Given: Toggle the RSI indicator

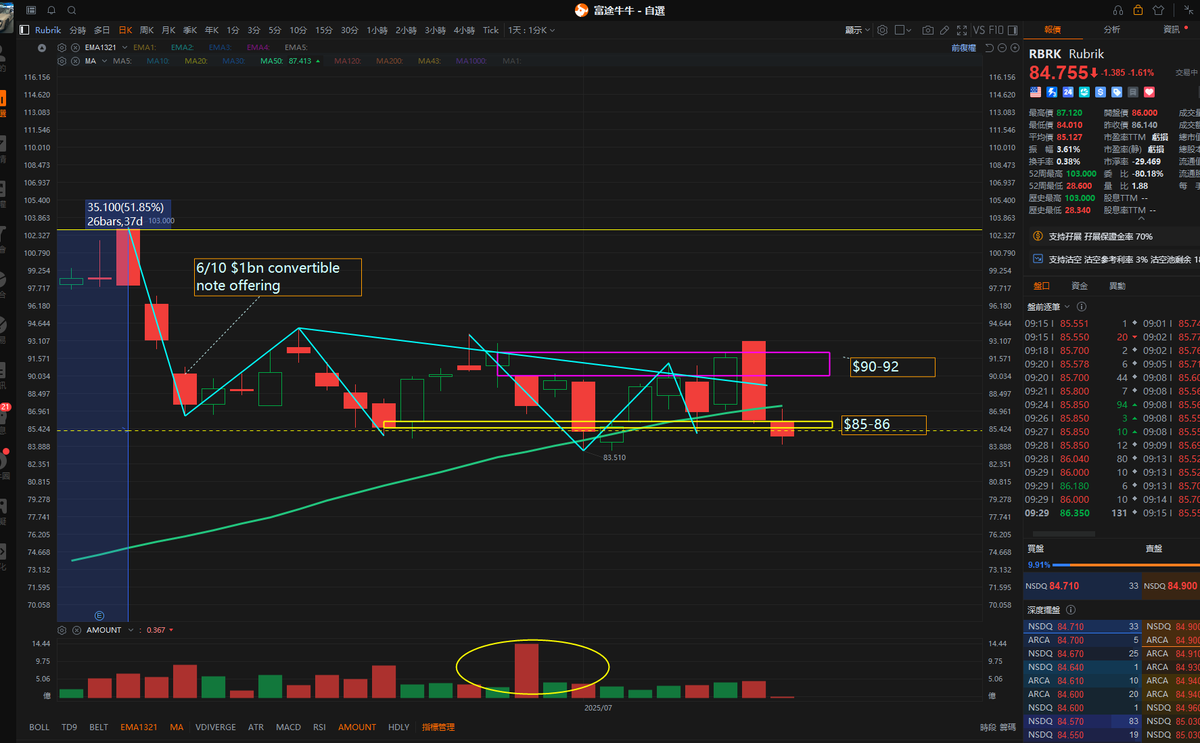Looking at the screenshot, I should click(x=320, y=727).
